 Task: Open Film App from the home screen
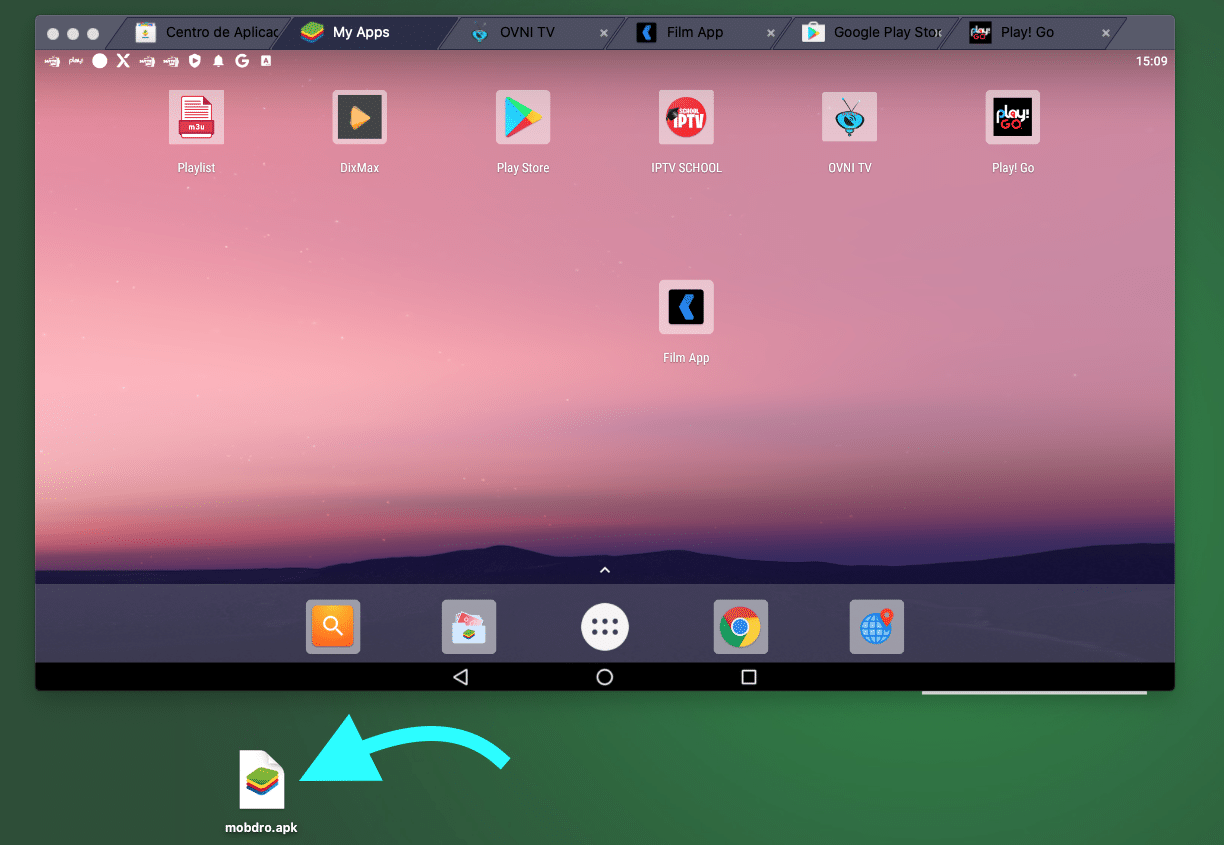click(686, 307)
